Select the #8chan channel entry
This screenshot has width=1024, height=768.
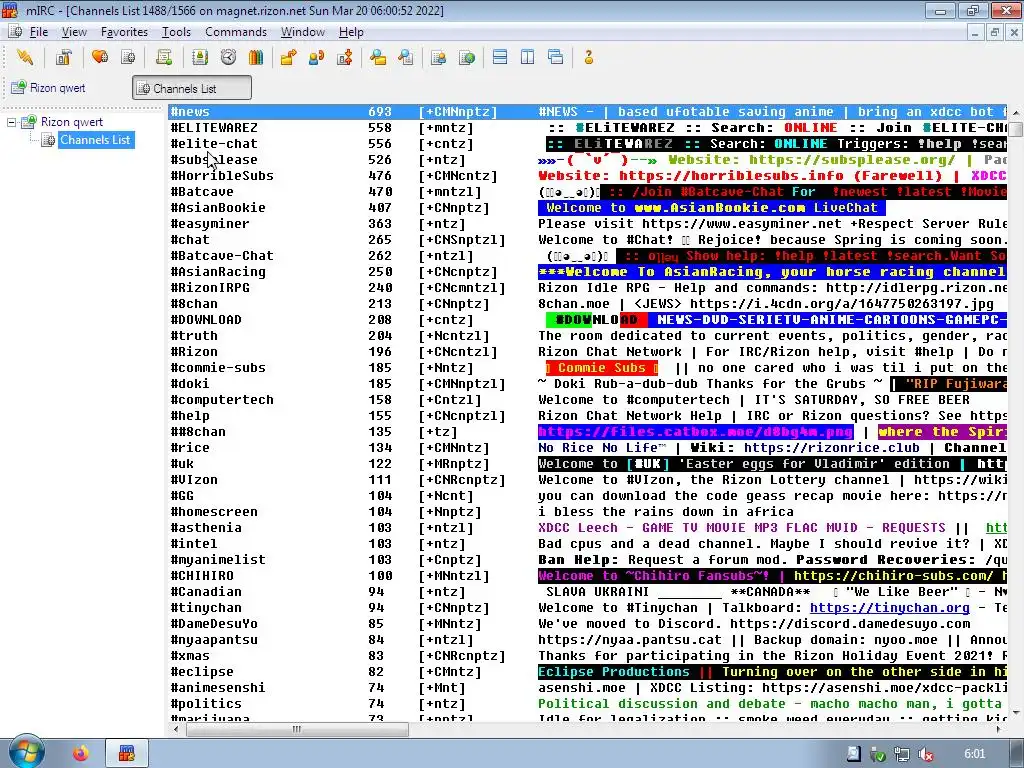(x=588, y=304)
